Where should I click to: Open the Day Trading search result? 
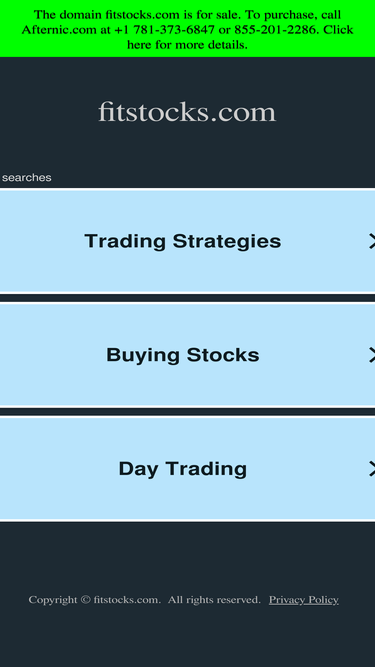tap(188, 469)
